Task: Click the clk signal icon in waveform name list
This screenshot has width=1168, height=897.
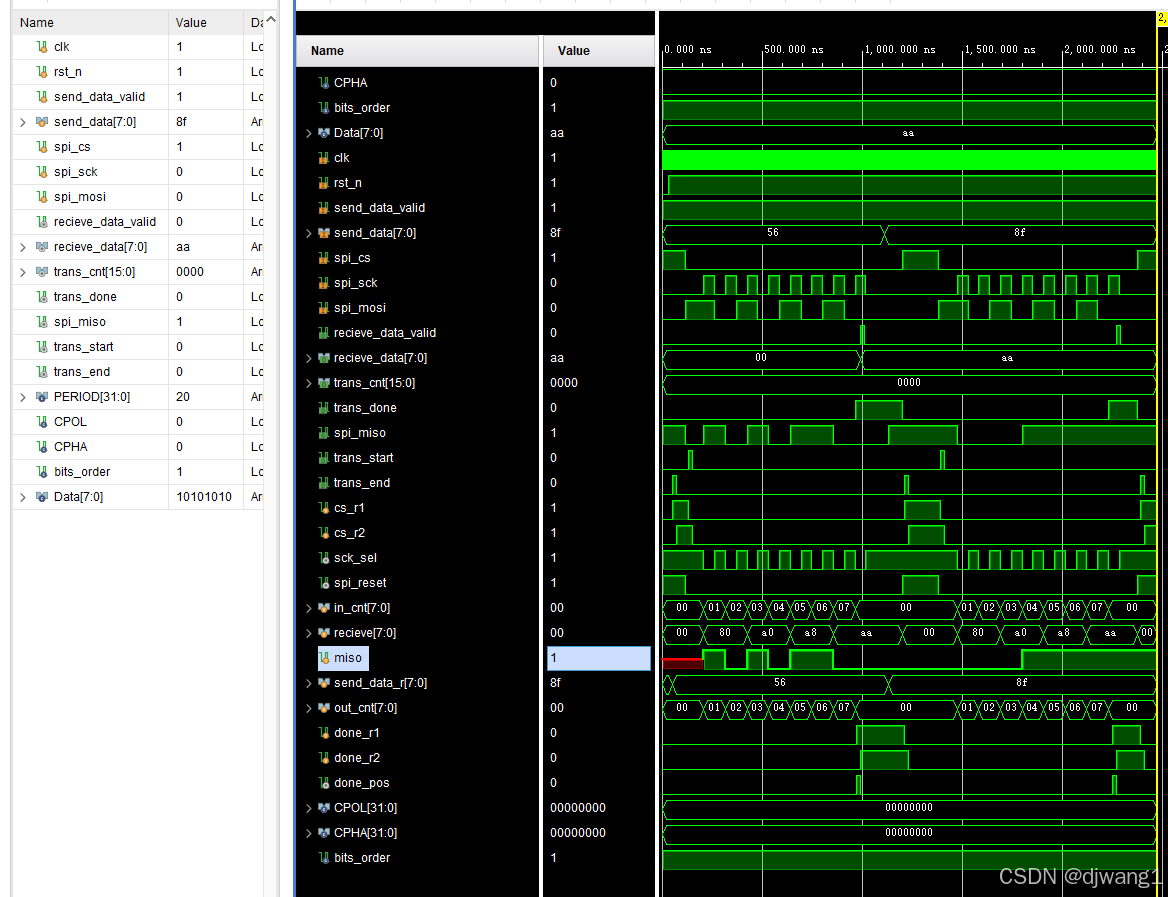Action: pos(325,157)
